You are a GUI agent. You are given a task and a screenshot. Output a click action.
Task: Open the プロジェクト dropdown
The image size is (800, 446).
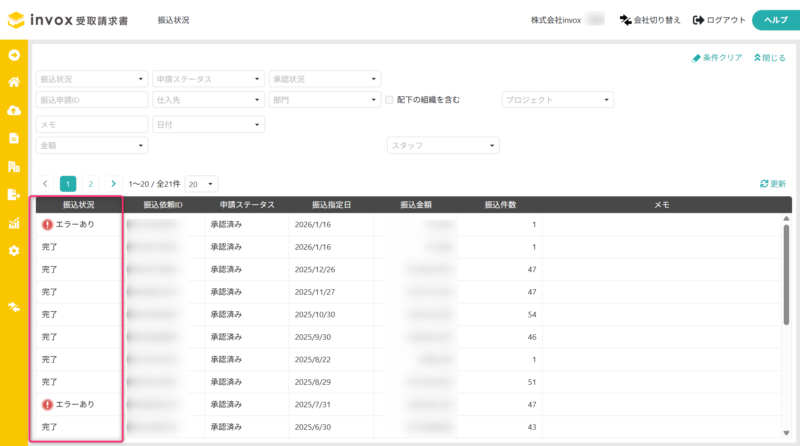557,100
